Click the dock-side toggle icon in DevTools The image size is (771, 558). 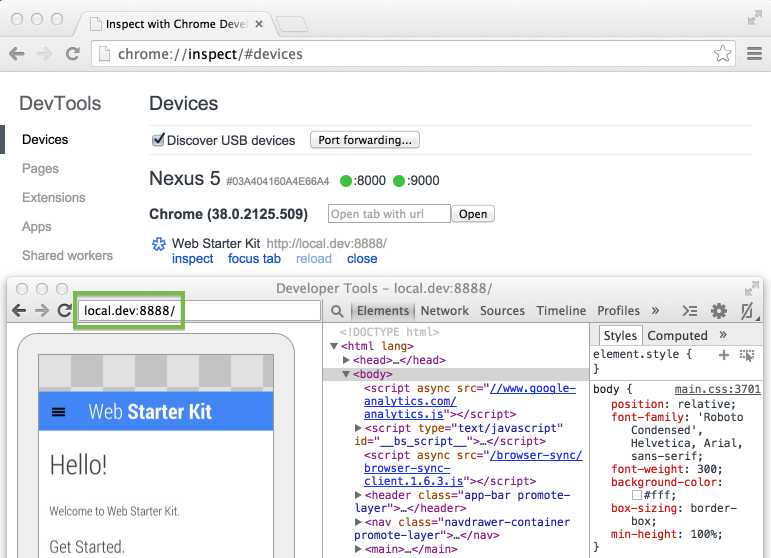[747, 311]
